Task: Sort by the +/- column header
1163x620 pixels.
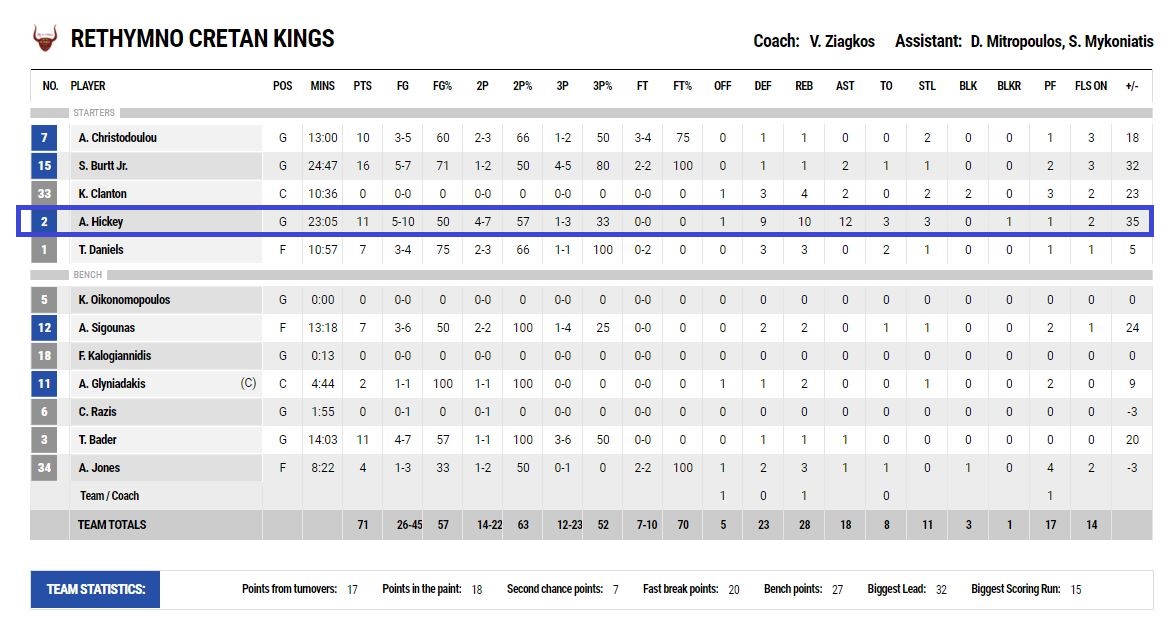Action: [x=1132, y=86]
